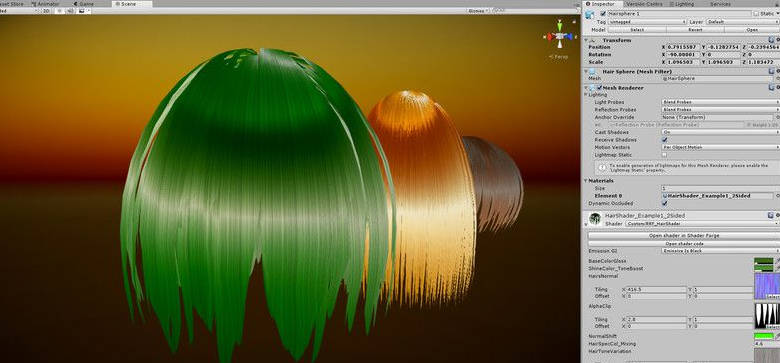This screenshot has width=780, height=363.
Task: Open the Mesh Renderer help icon
Action: click(x=772, y=88)
